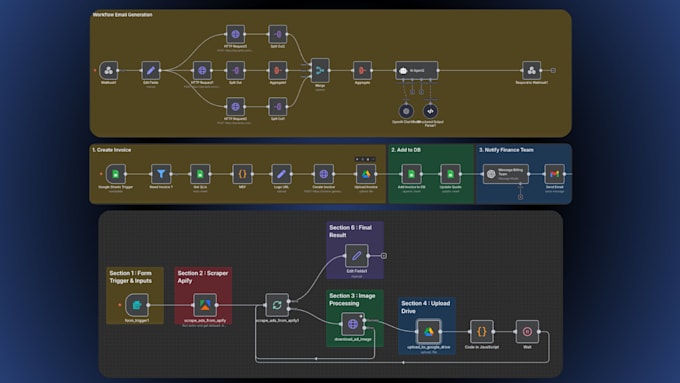Image resolution: width=680 pixels, height=383 pixels.
Task: Open the Send Email Gmail node
Action: pyautogui.click(x=554, y=174)
